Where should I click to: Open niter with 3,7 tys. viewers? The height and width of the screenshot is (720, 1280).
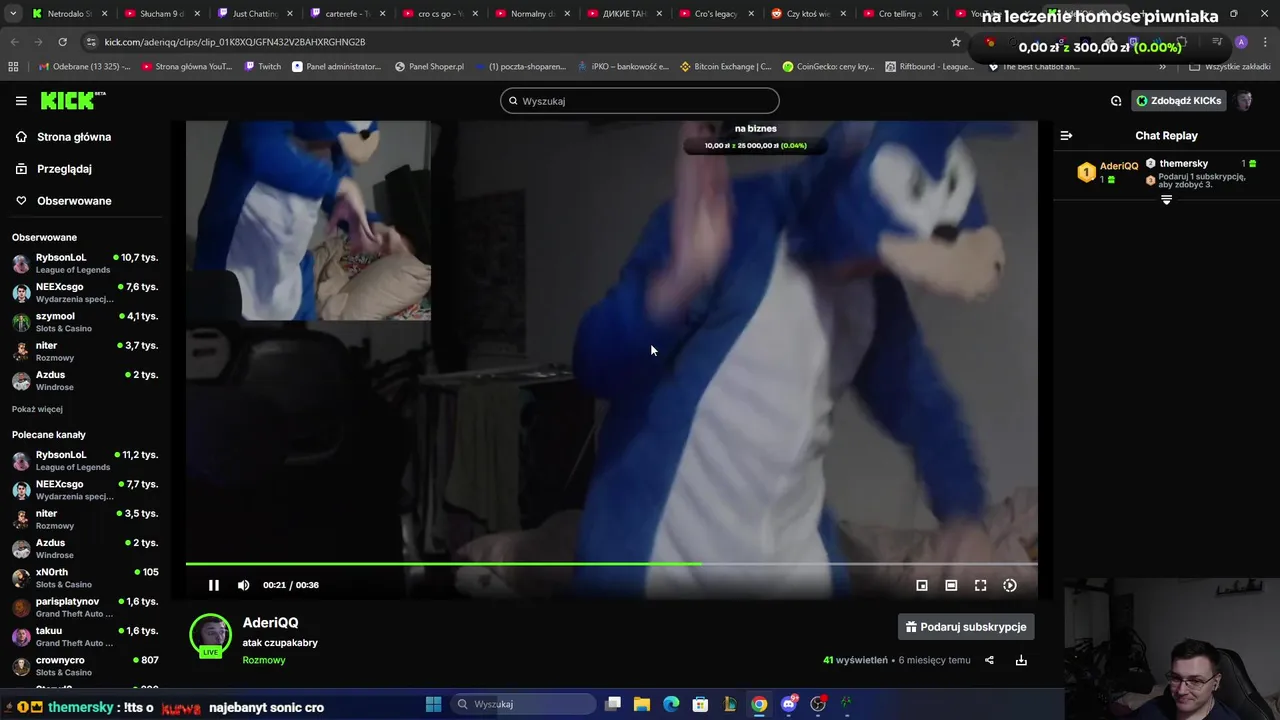[85, 351]
